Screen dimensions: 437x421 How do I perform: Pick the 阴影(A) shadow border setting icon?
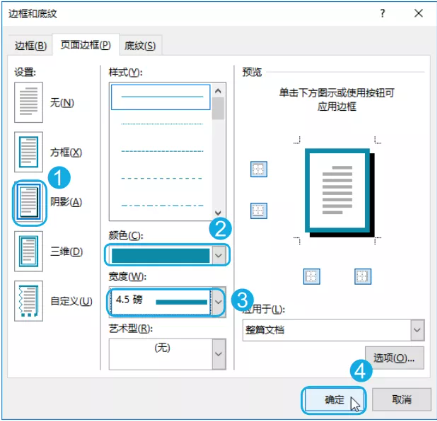point(28,202)
